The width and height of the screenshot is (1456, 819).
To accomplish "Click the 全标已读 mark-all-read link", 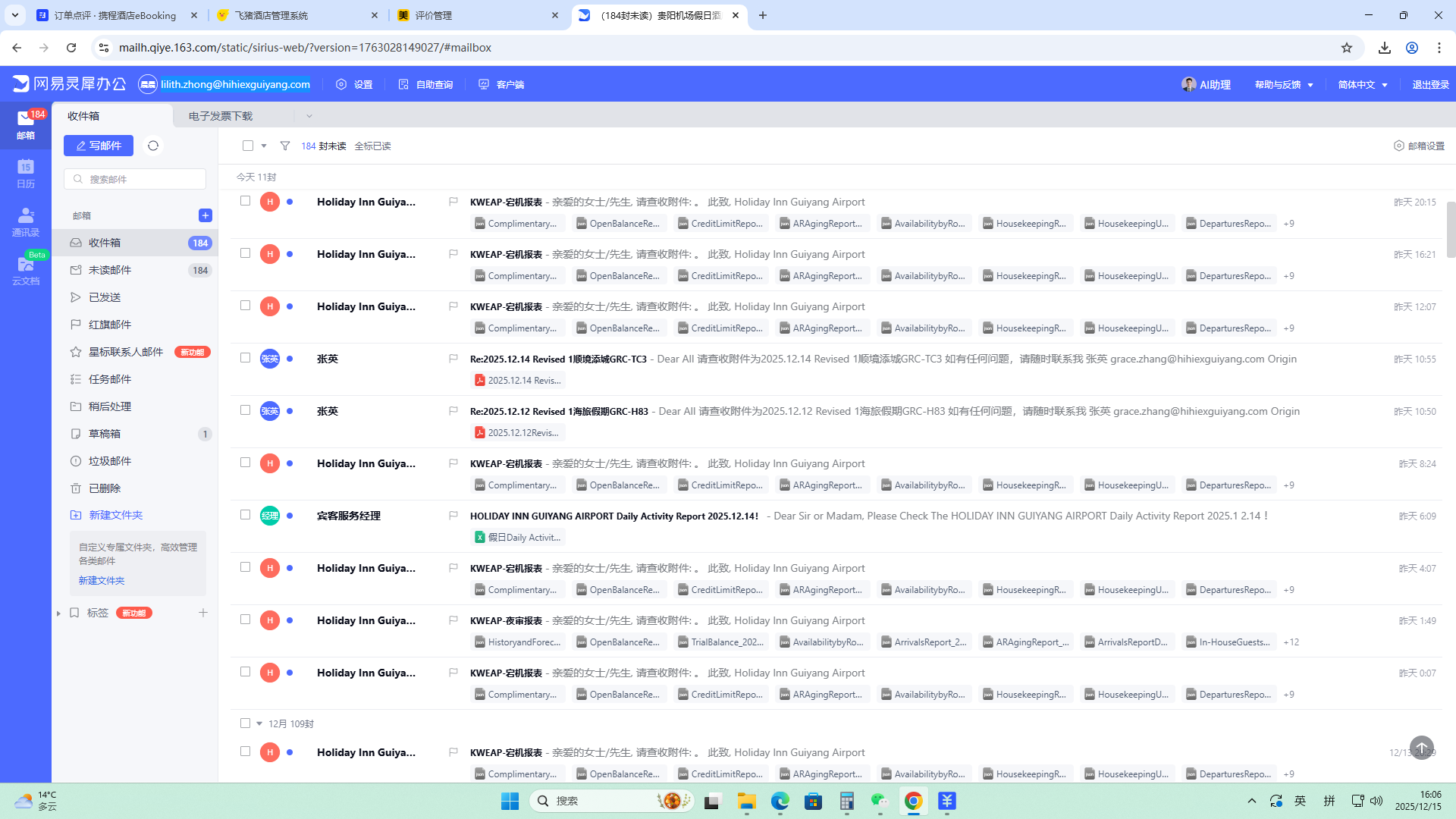I will (372, 146).
